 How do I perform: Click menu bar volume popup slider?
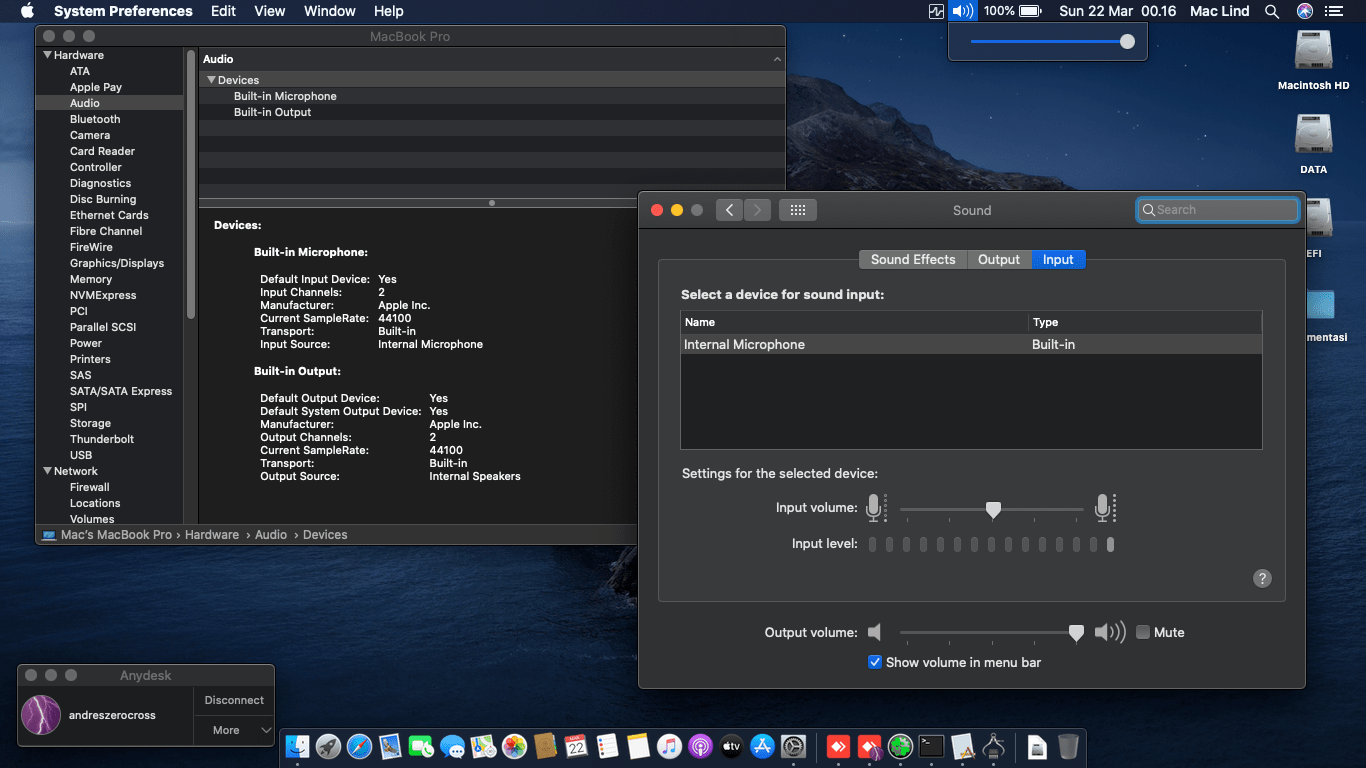[1049, 41]
